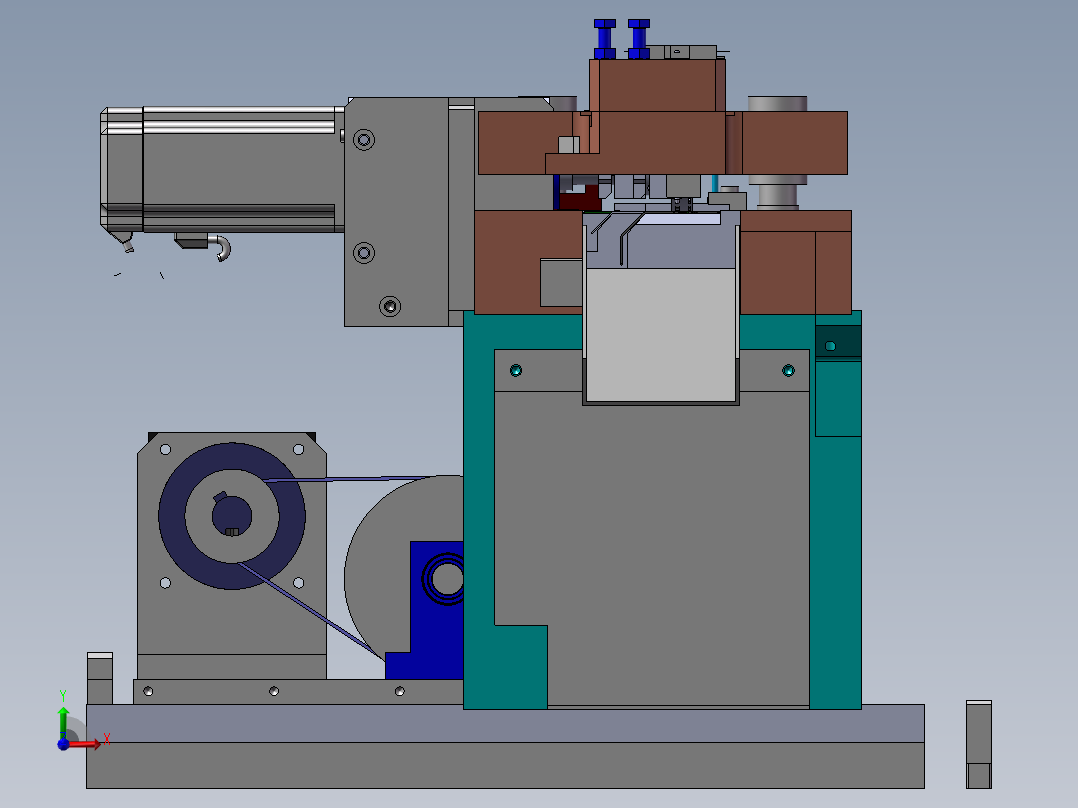1078x808 pixels.
Task: Pick the top screw on motor bracket plate
Action: pos(364,140)
